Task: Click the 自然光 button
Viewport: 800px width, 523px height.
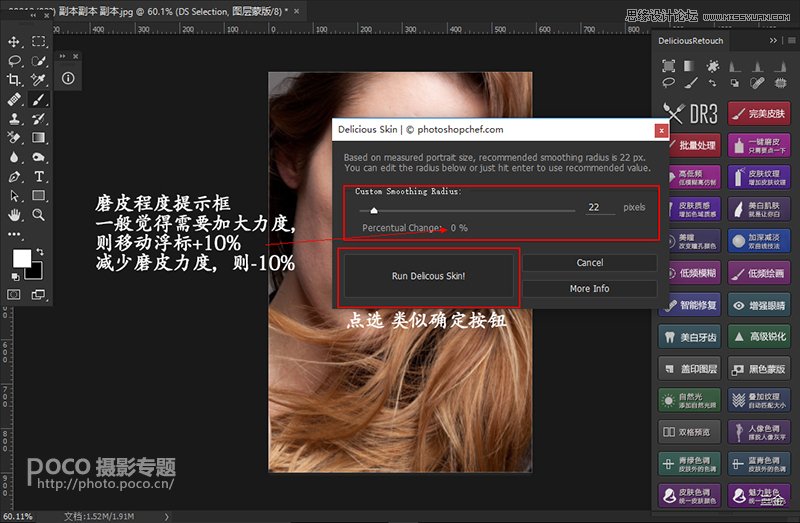Action: pyautogui.click(x=690, y=401)
